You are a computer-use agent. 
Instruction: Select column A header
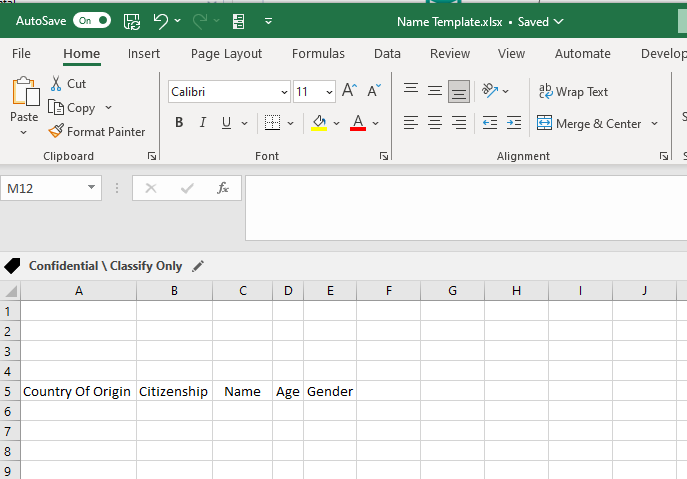click(79, 291)
